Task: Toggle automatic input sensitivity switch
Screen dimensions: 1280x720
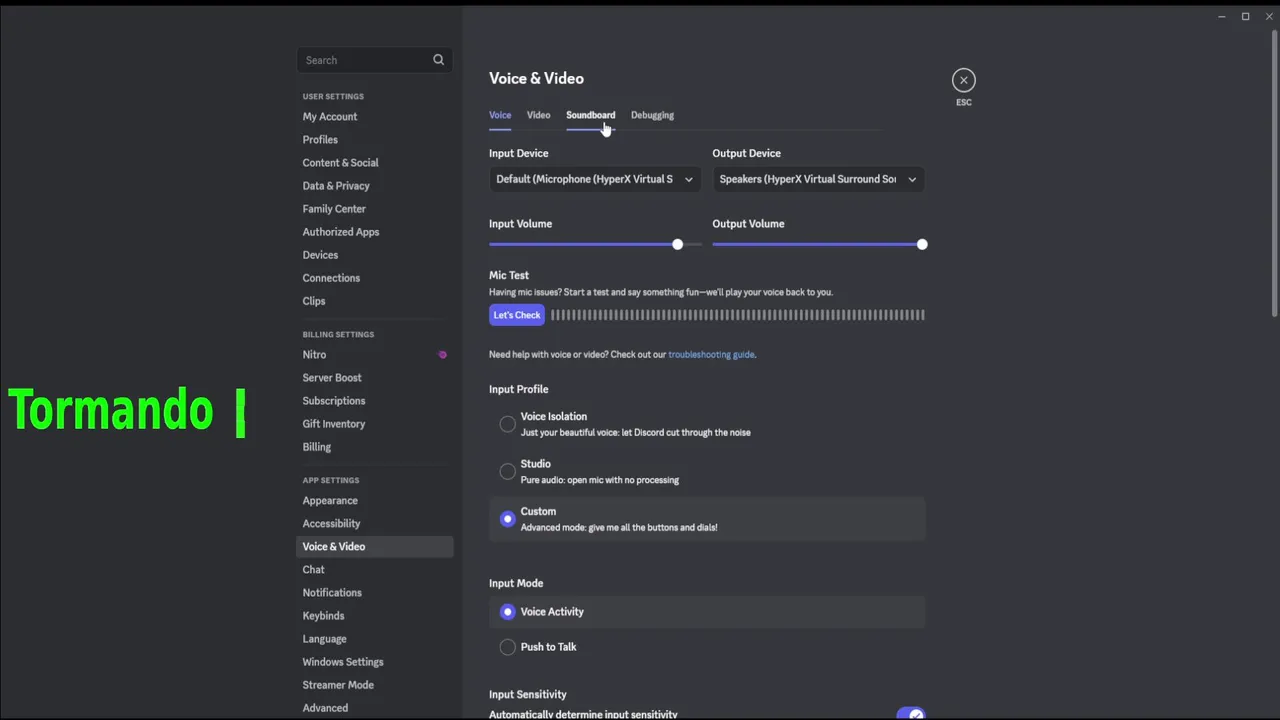Action: tap(911, 714)
